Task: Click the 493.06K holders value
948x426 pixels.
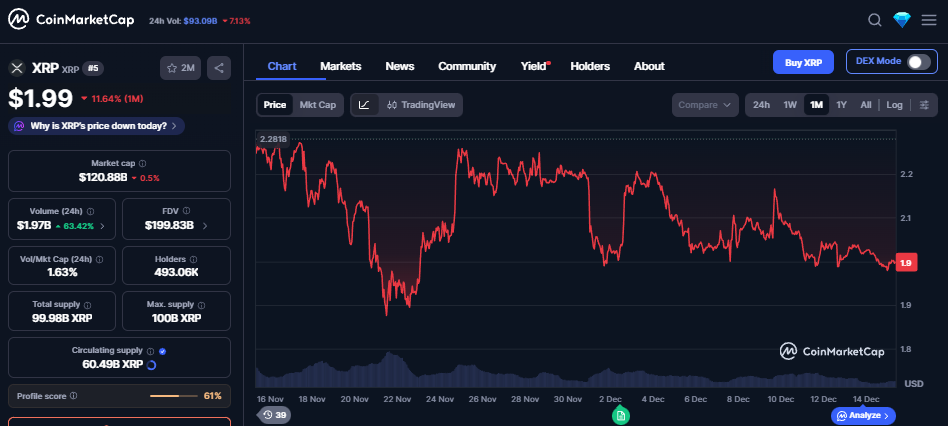Action: (177, 273)
